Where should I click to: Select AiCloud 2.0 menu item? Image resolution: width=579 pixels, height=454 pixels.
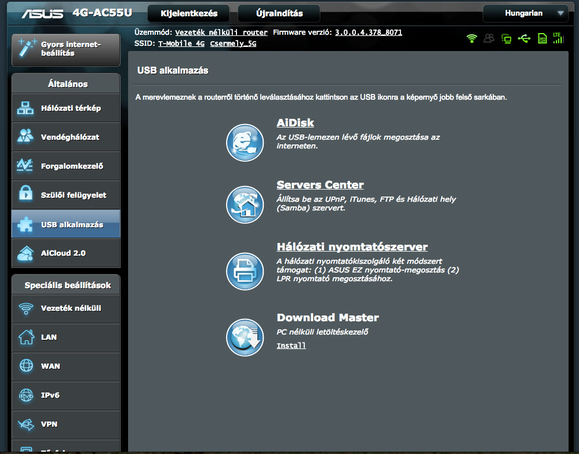66,253
